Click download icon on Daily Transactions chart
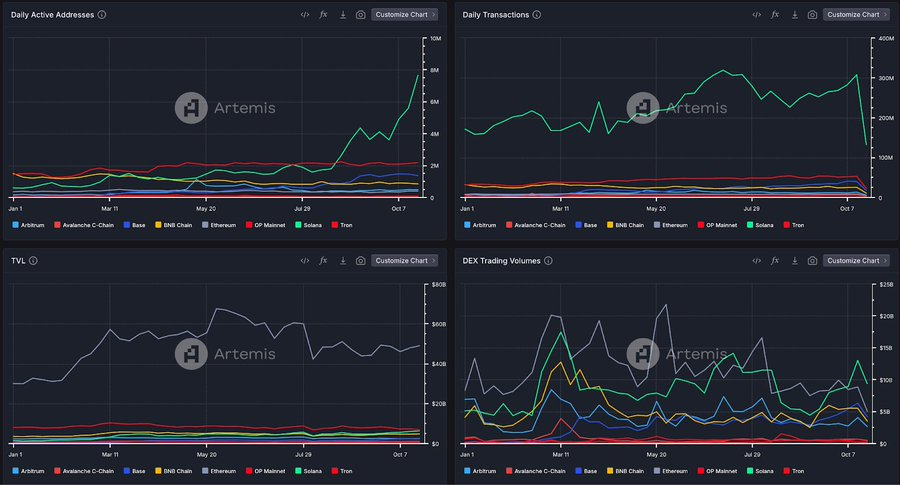900x485 pixels. [x=794, y=15]
